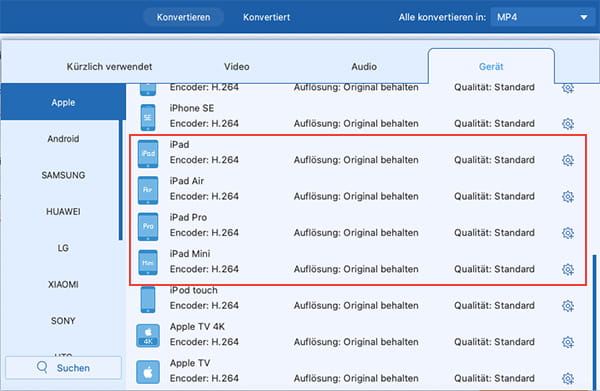Click the iPhone SE device icon

coord(148,117)
